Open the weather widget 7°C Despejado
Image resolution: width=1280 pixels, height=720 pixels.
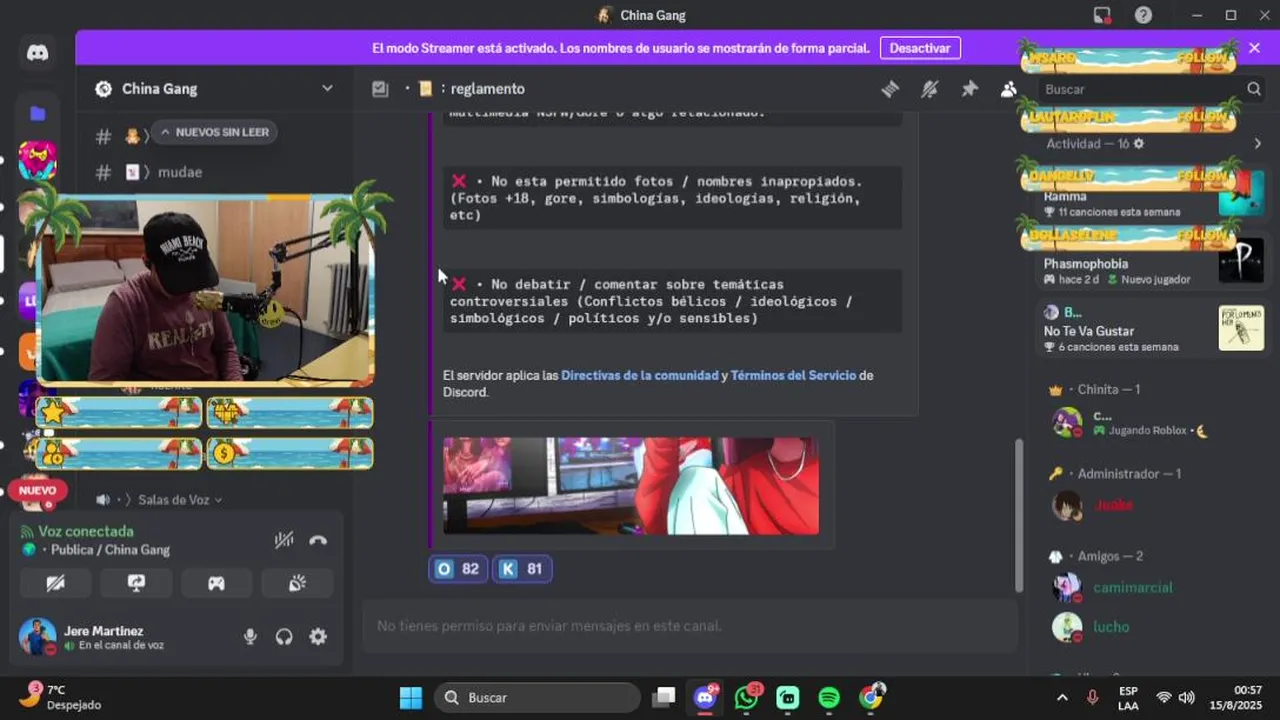(60, 697)
